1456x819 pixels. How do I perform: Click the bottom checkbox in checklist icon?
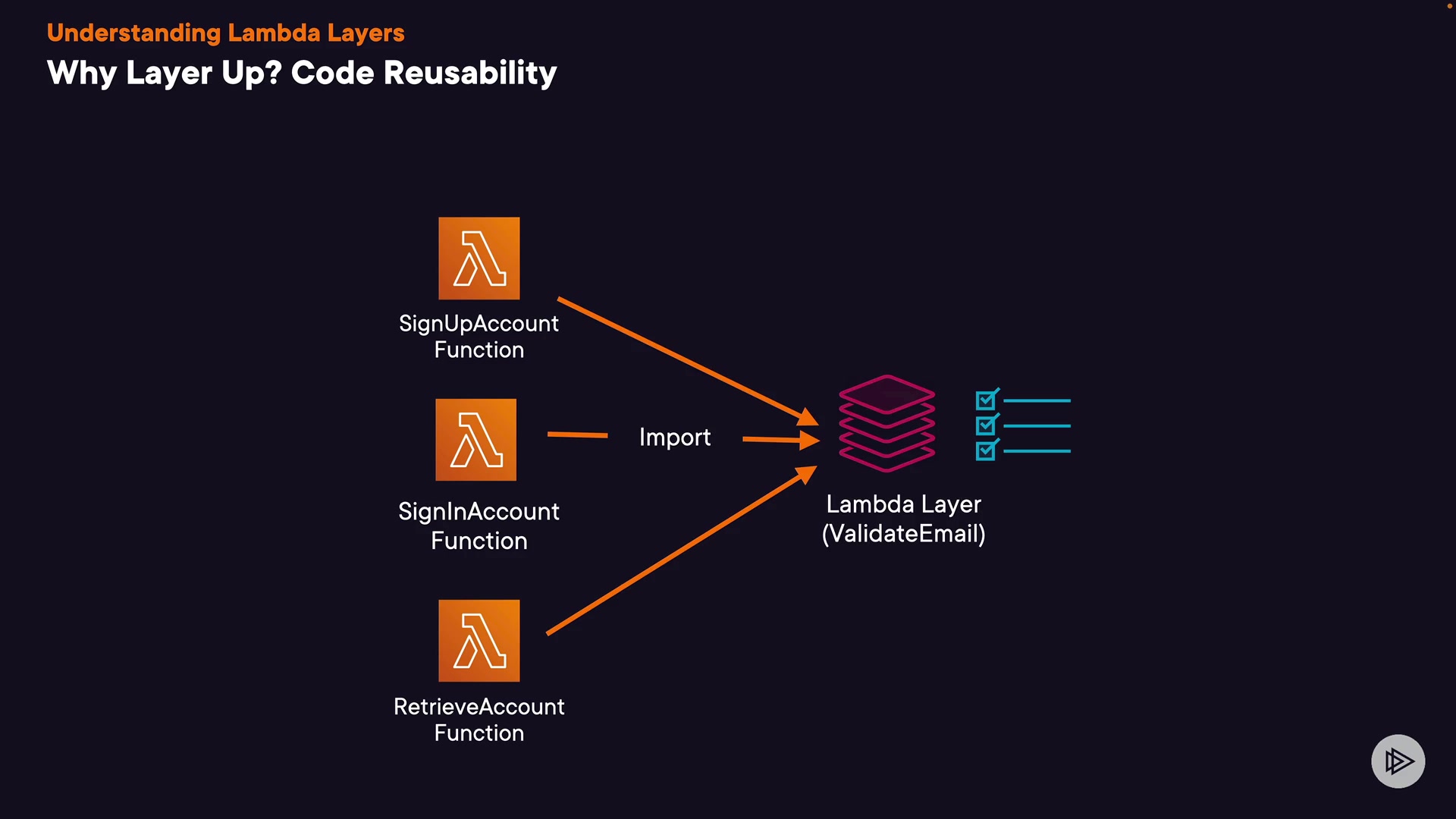tap(986, 450)
